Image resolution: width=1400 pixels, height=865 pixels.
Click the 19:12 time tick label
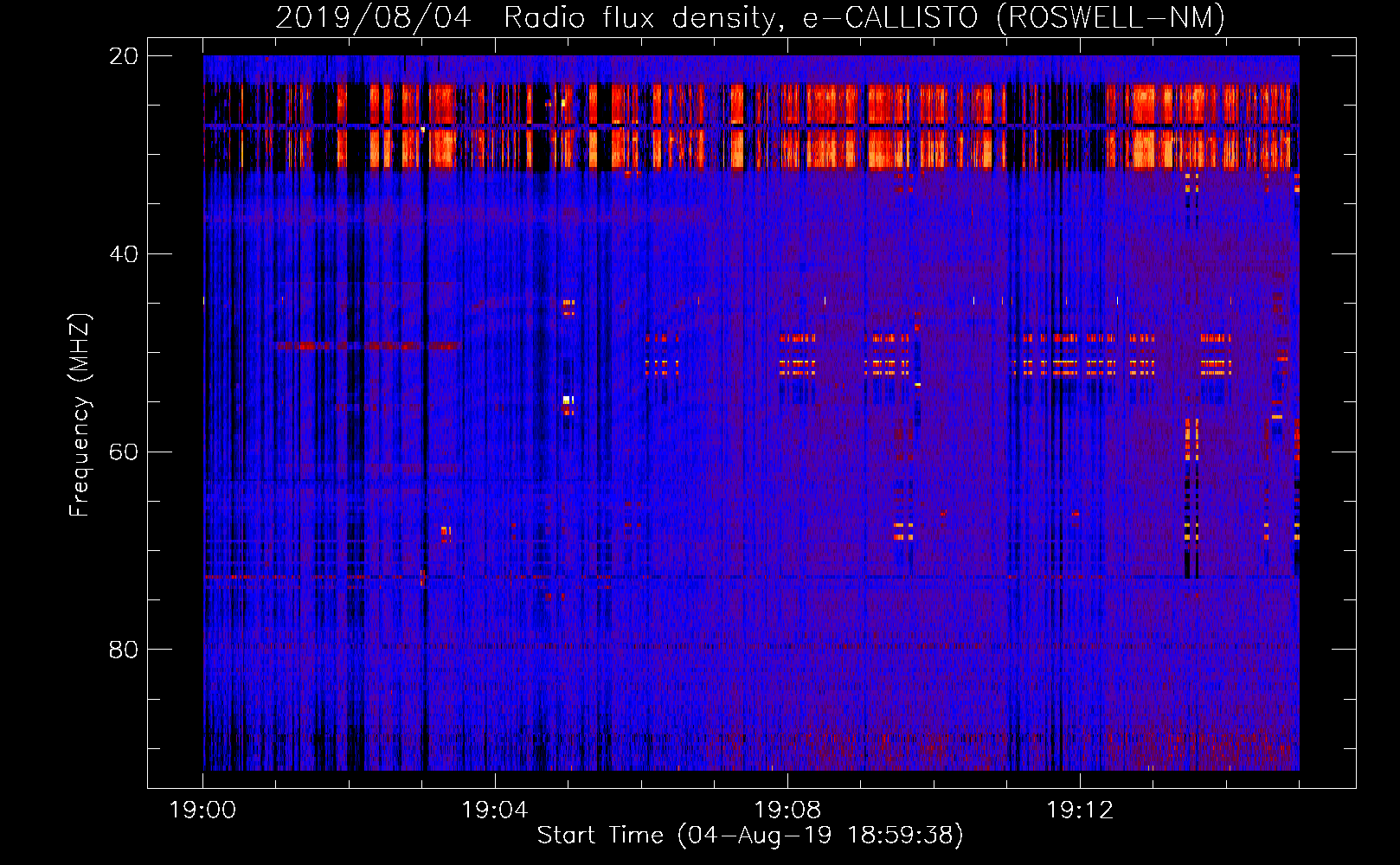click(1080, 811)
